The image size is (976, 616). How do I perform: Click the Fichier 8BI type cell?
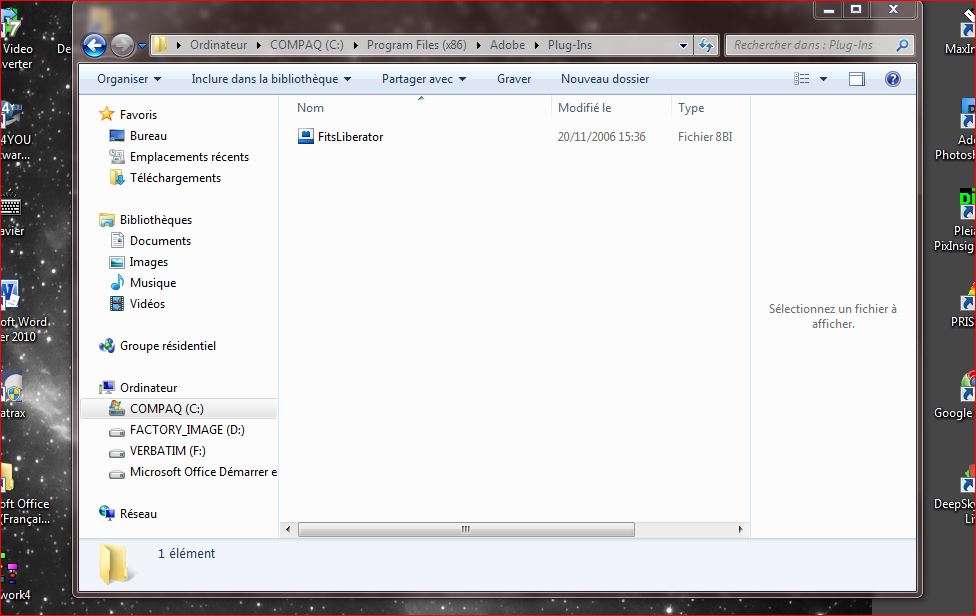(705, 137)
